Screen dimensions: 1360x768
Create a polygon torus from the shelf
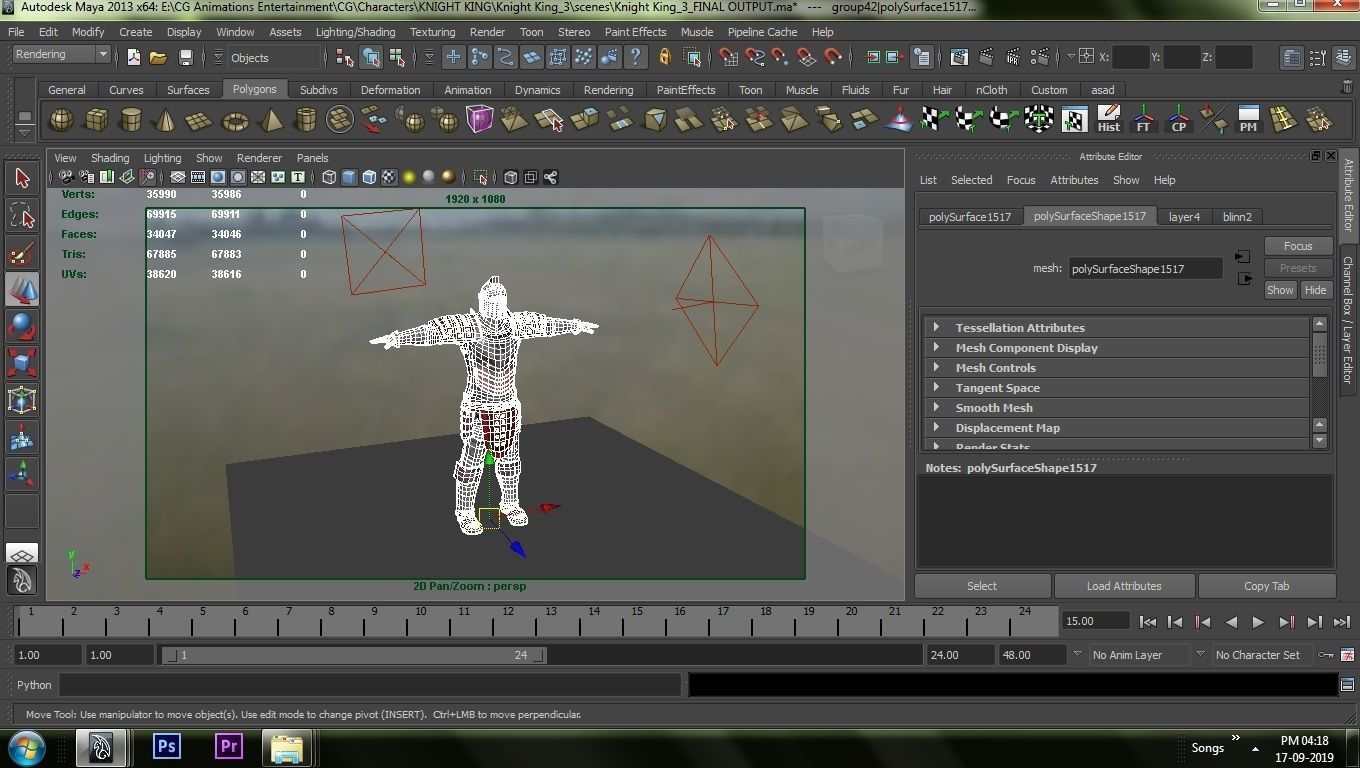235,120
